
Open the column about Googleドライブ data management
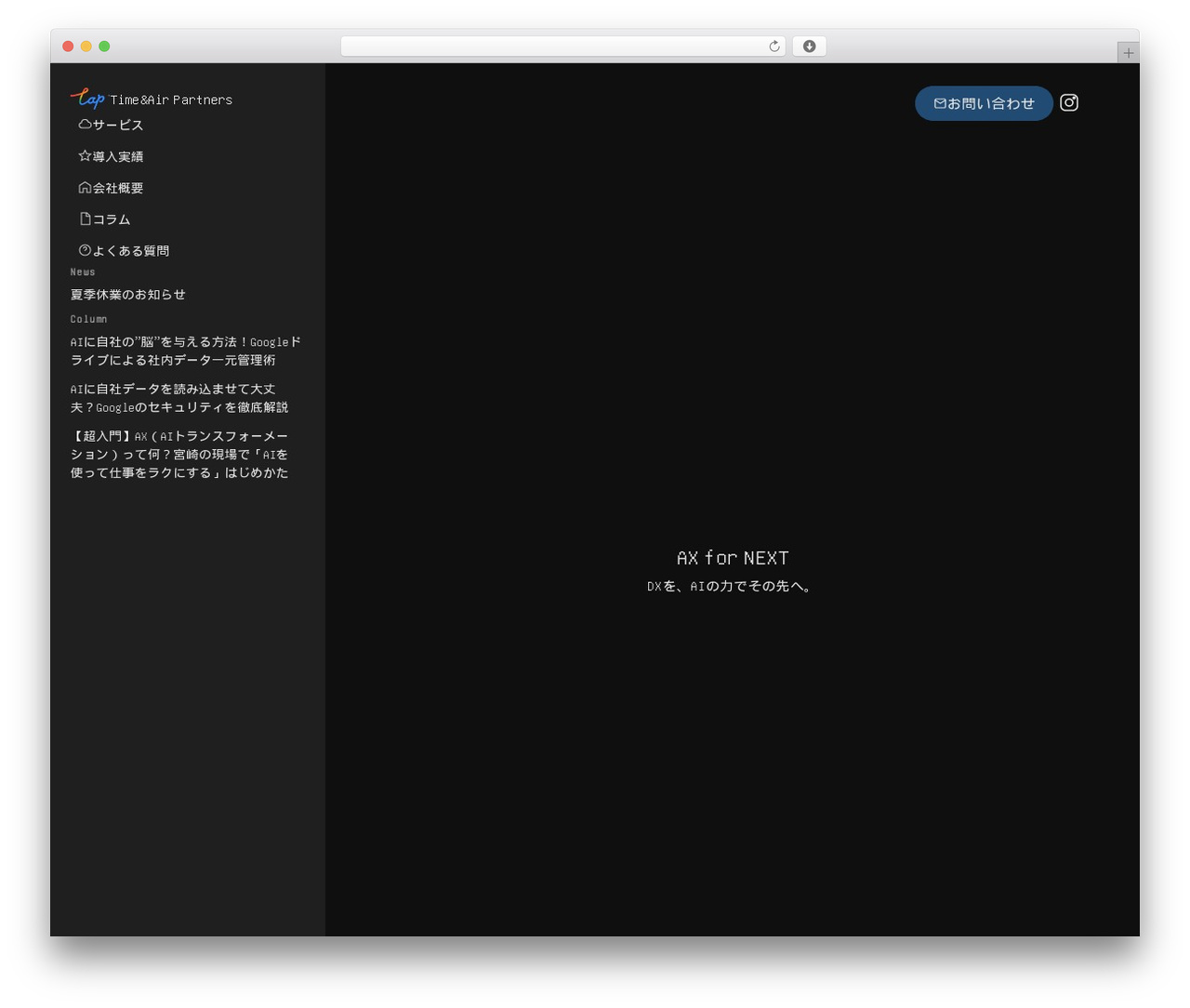[186, 351]
